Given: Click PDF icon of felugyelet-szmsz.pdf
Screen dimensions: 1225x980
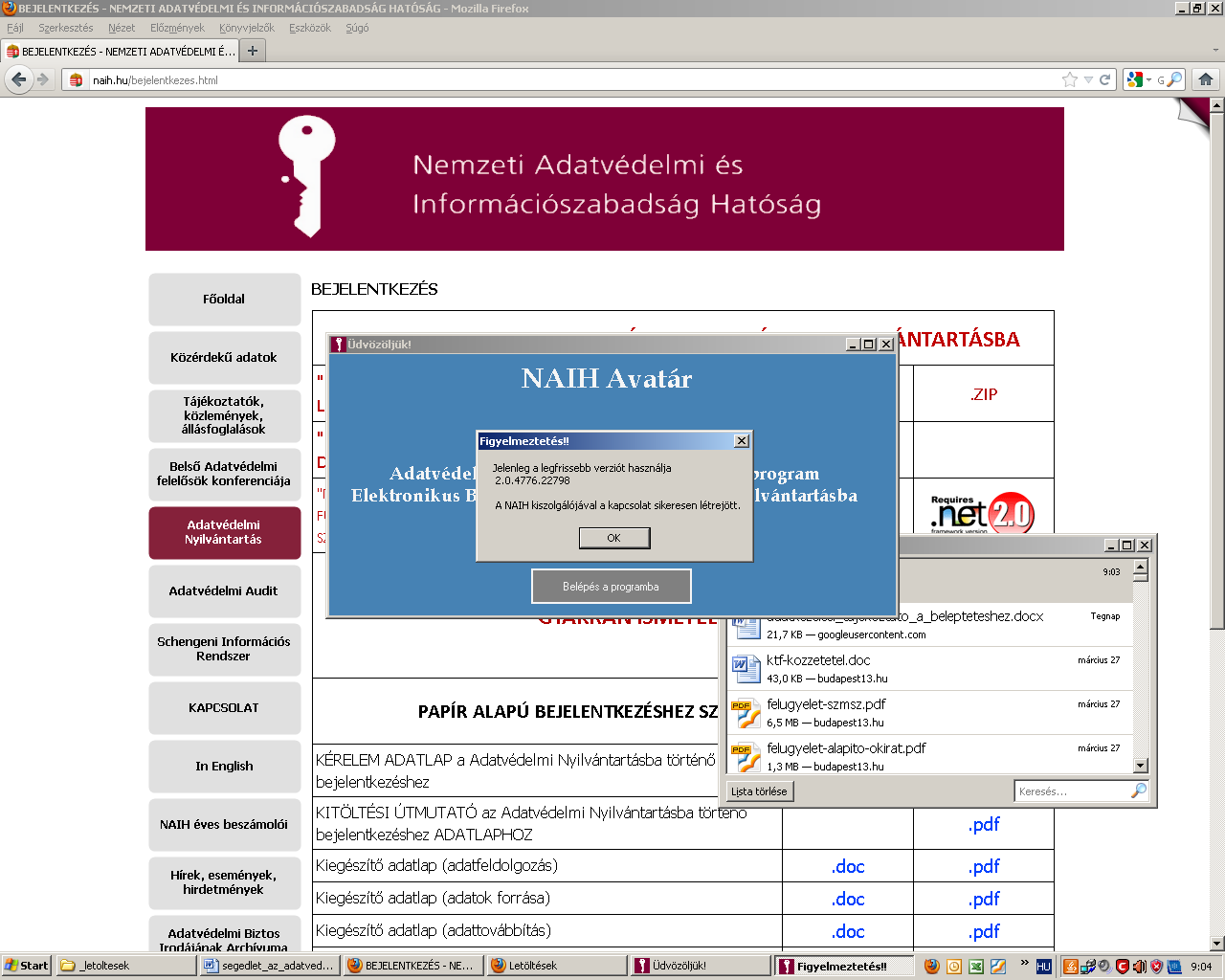Looking at the screenshot, I should click(746, 713).
